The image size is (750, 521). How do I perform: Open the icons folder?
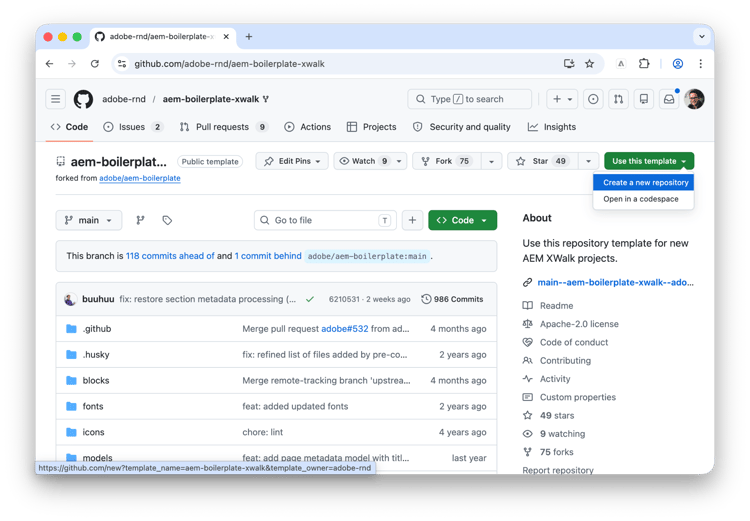tap(93, 432)
